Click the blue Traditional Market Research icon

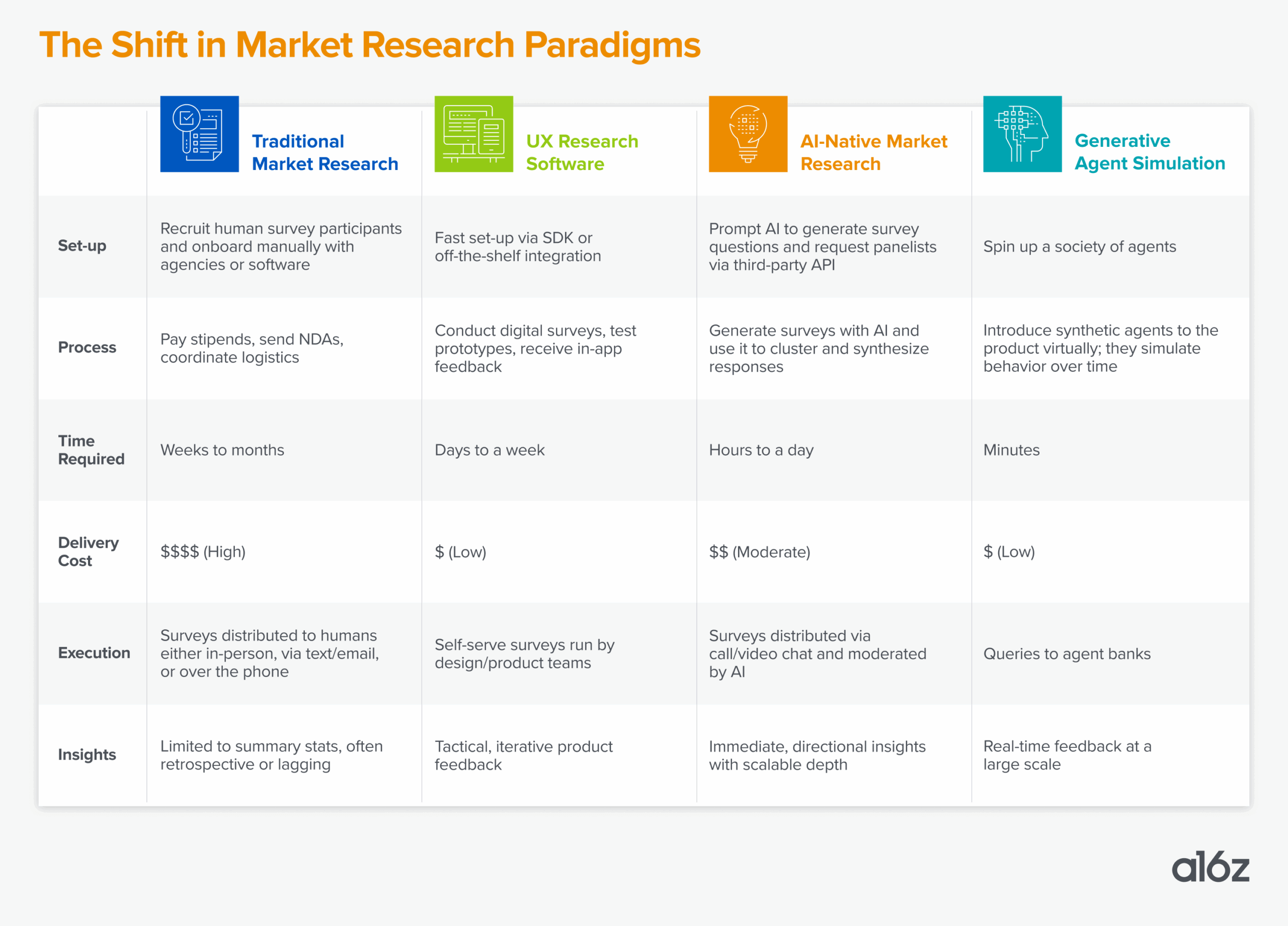199,134
